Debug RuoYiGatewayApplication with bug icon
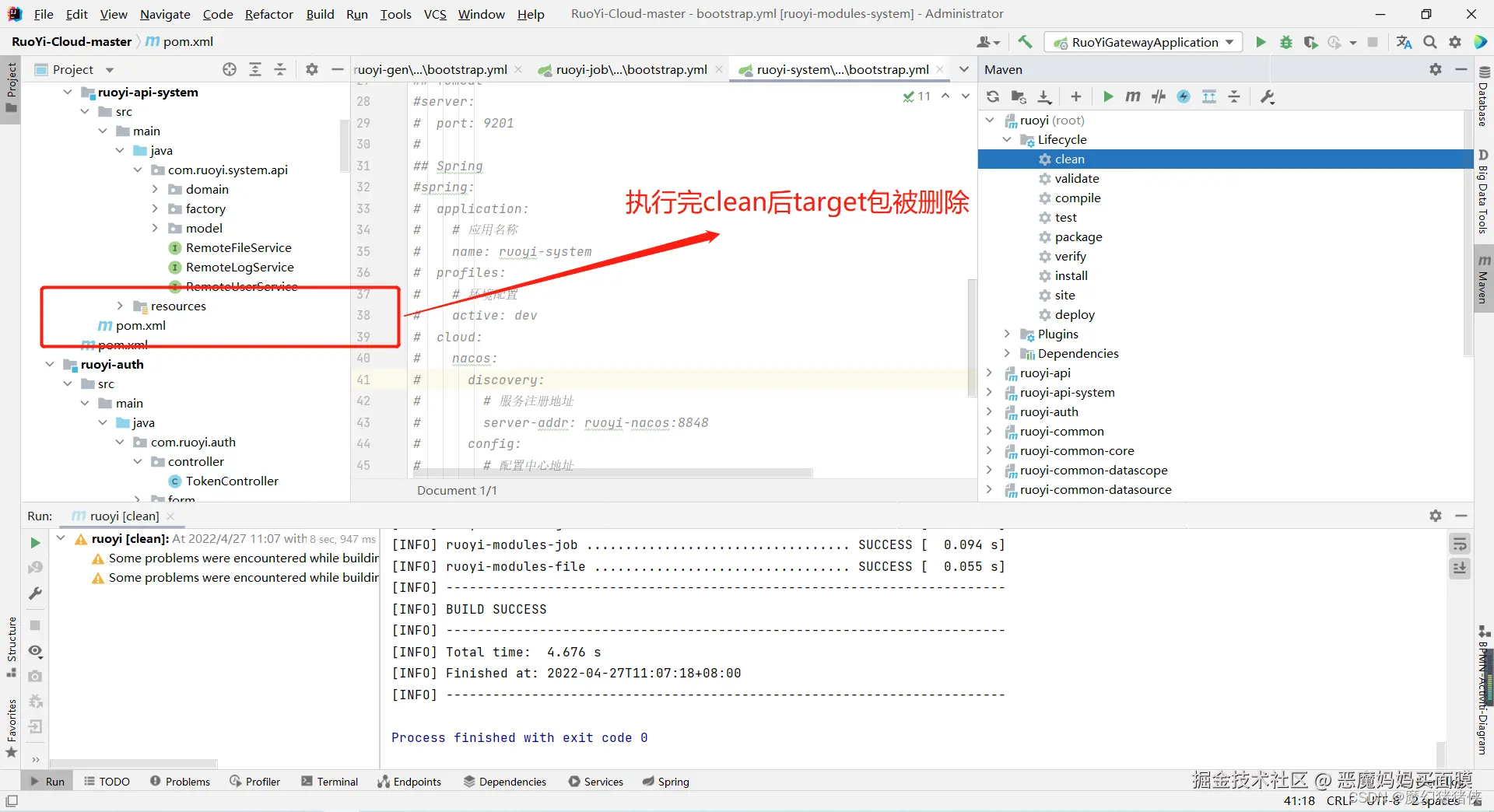Viewport: 1494px width, 812px height. 1286,42
